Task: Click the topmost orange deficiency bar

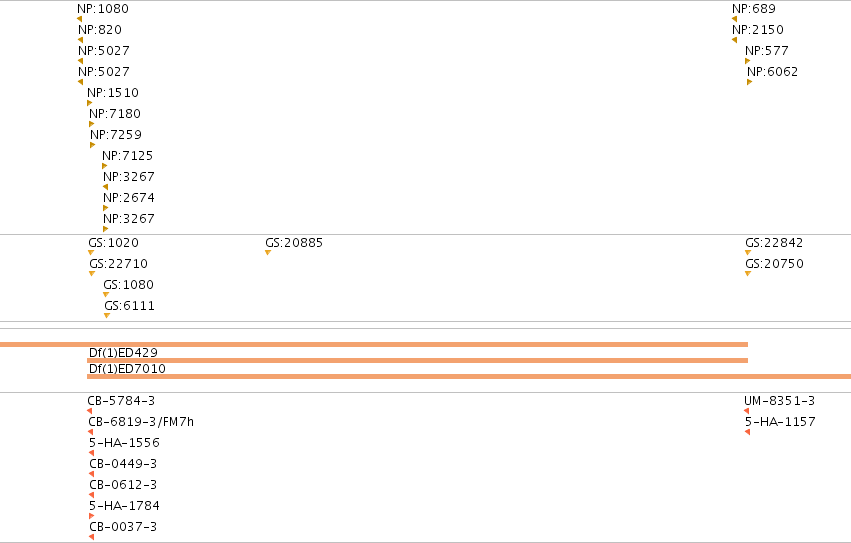Action: 374,344
